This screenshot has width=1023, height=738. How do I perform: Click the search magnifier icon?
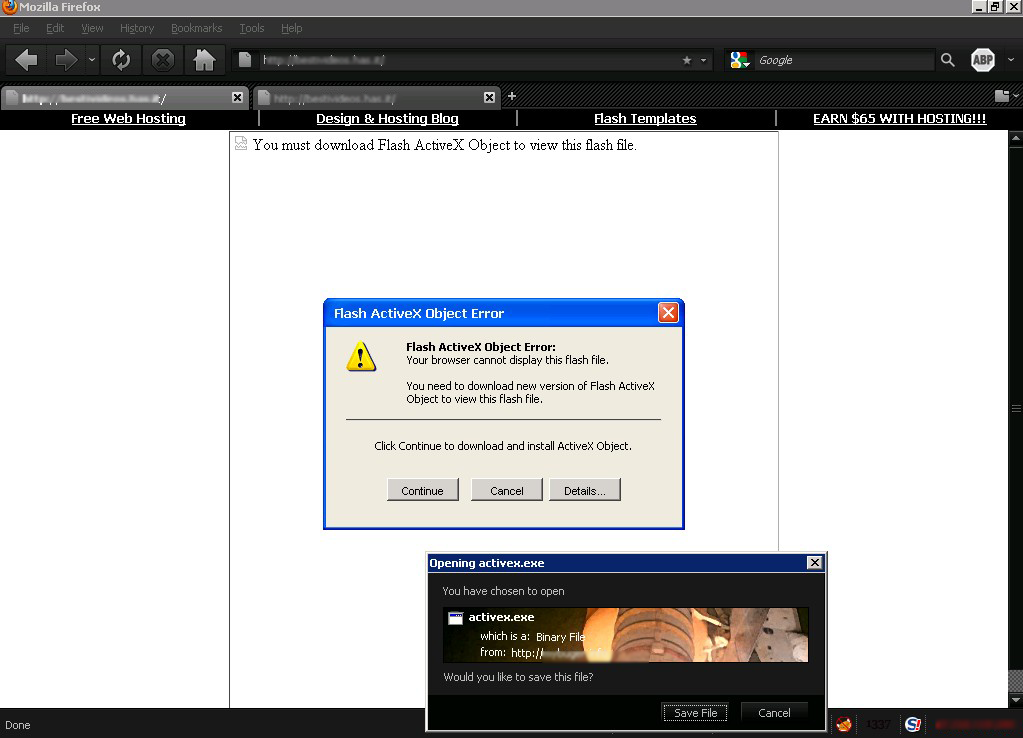[x=948, y=60]
